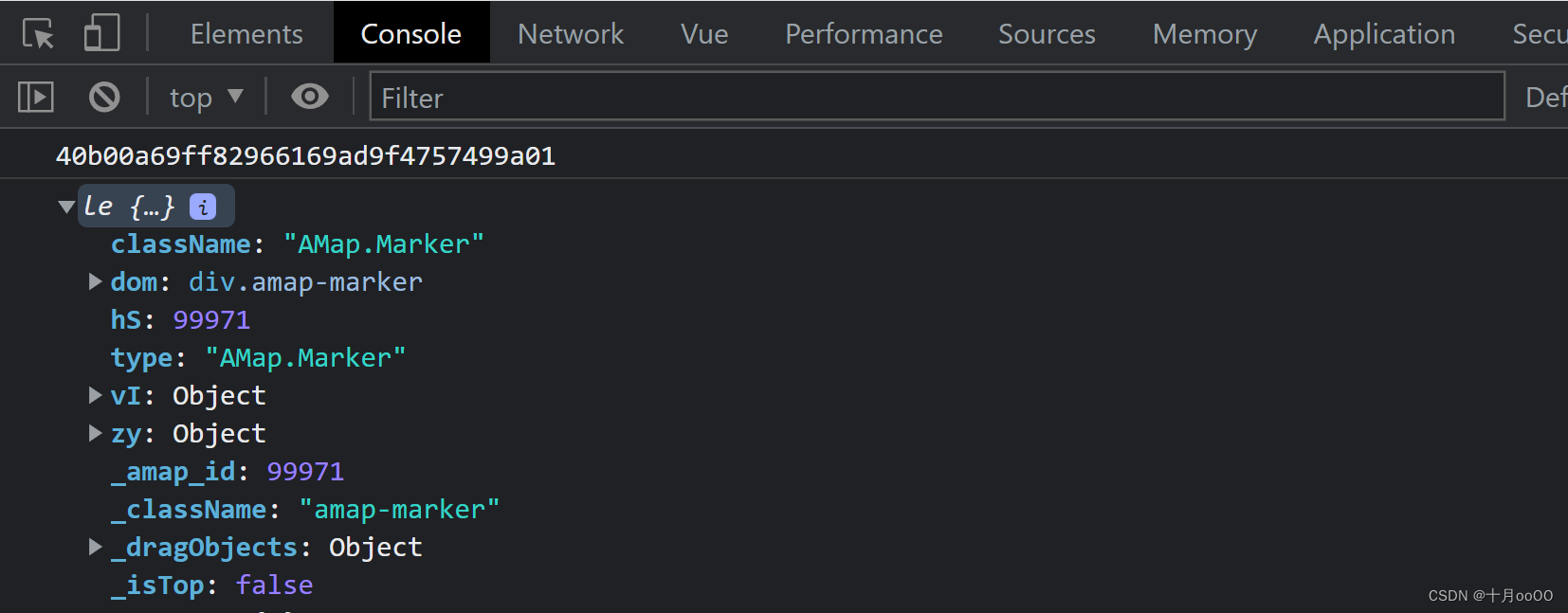Open the Application tab
This screenshot has width=1568, height=613.
1384,34
